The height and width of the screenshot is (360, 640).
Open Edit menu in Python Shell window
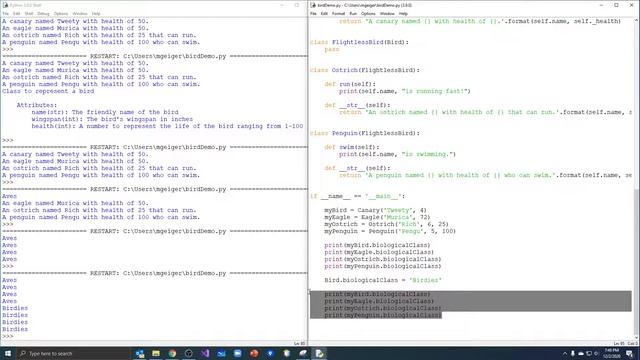17,13
